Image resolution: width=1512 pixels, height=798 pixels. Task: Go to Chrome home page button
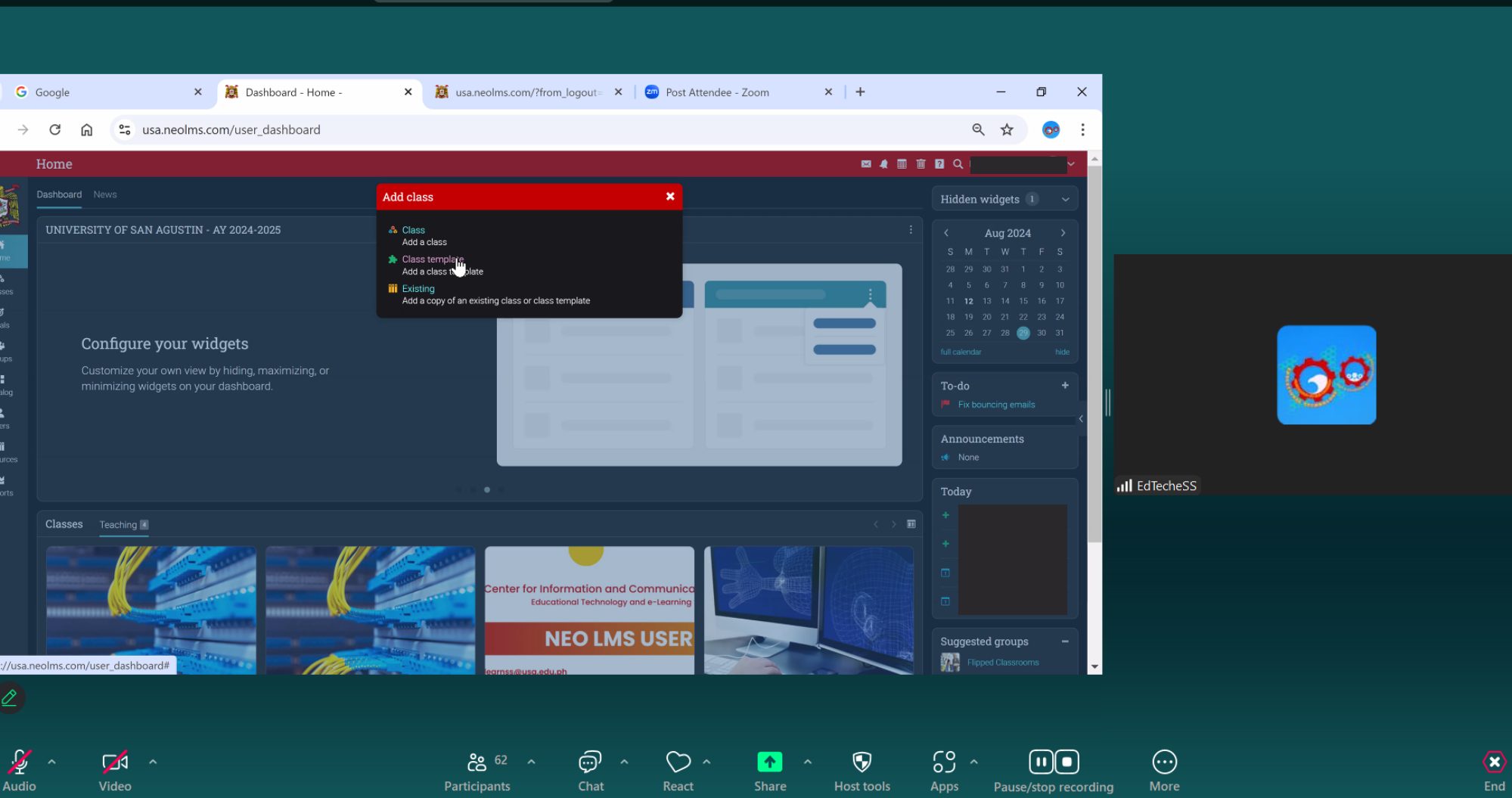87,130
